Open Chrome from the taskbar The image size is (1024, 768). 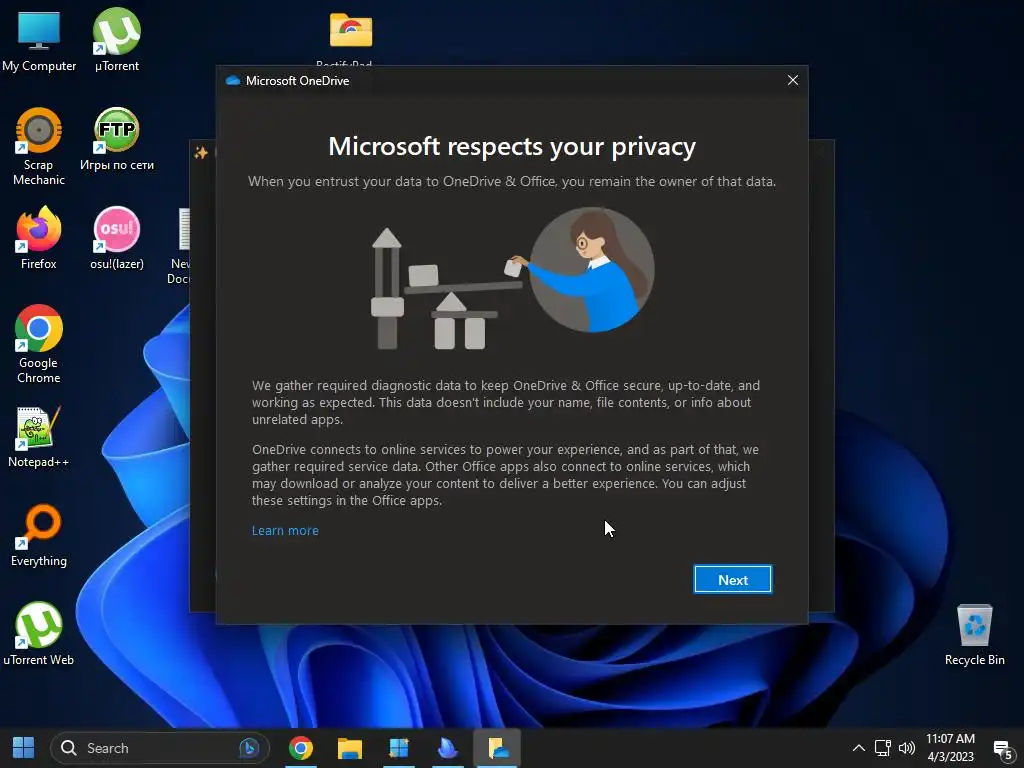(301, 748)
